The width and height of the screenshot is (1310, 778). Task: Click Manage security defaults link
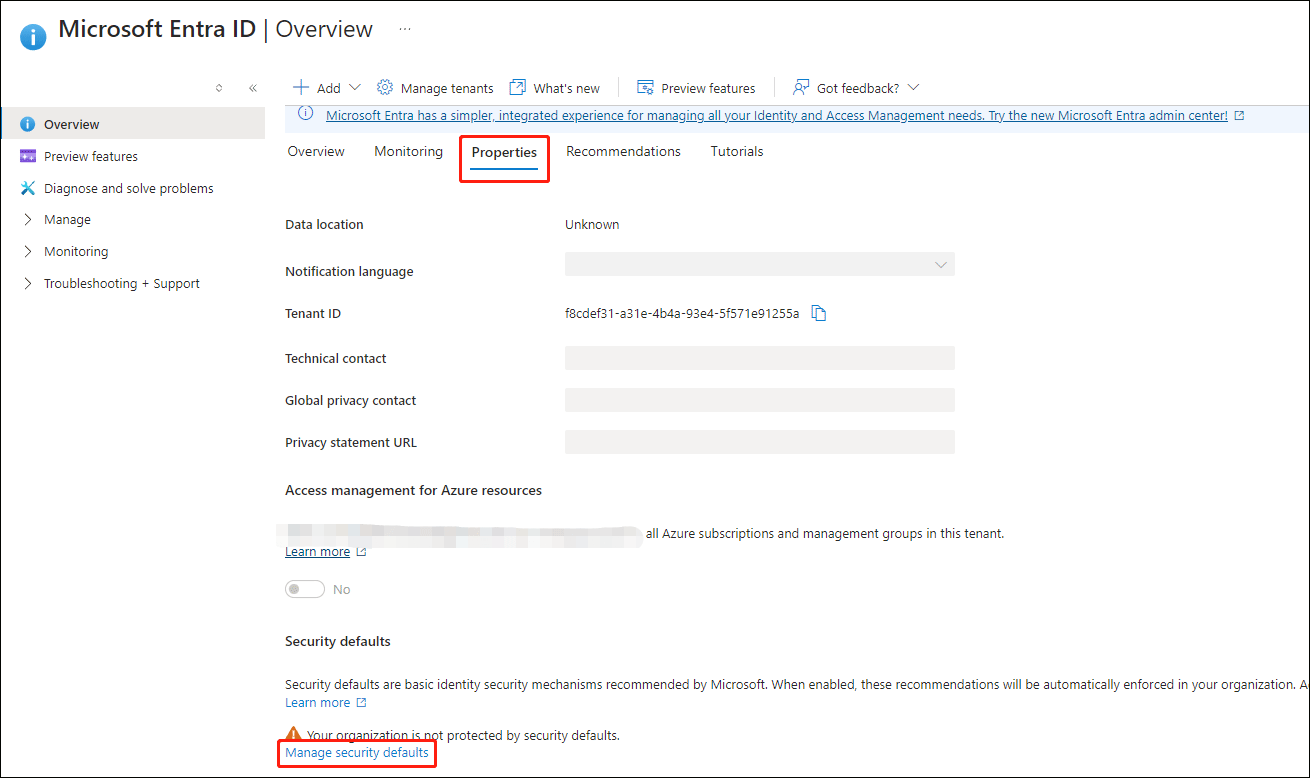pos(357,752)
